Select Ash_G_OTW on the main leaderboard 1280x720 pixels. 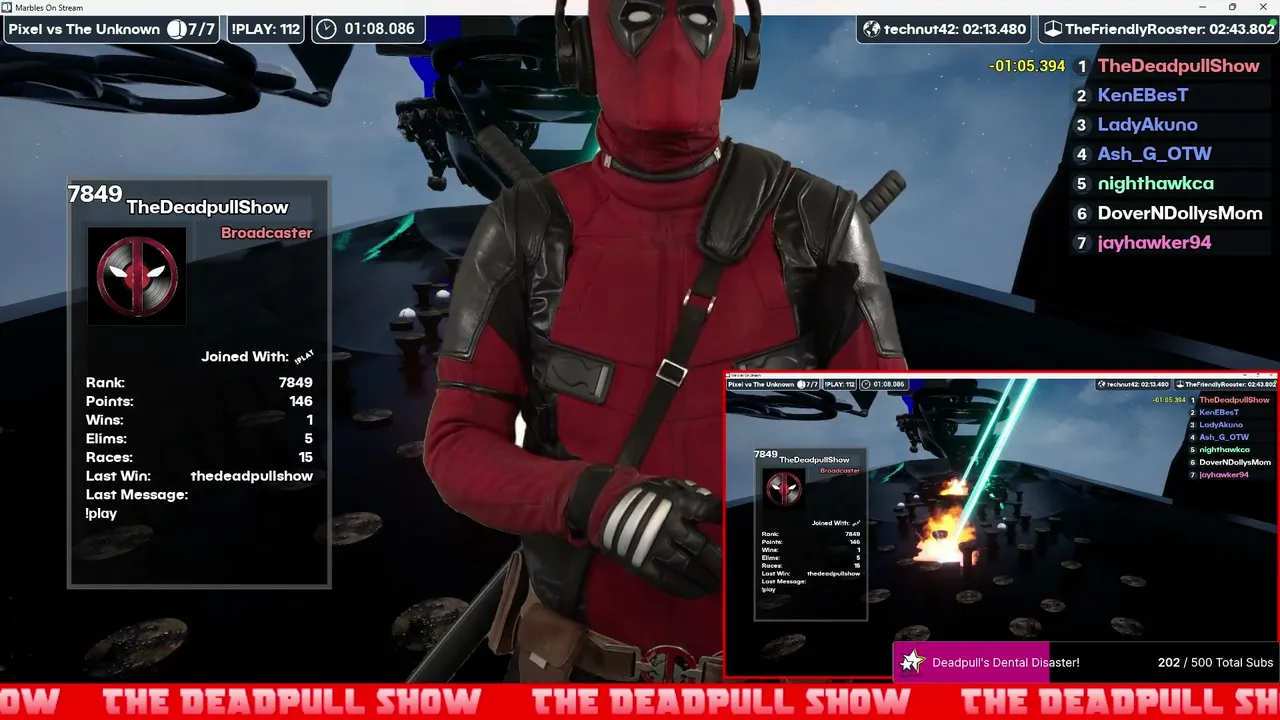coord(1154,154)
